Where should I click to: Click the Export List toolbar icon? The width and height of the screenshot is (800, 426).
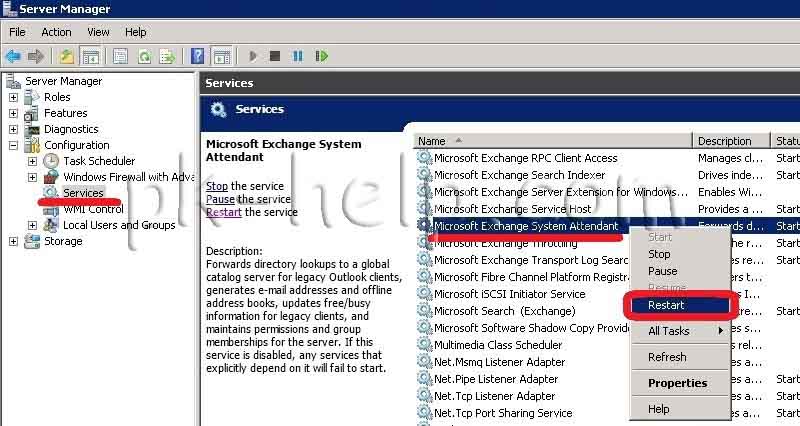point(167,56)
